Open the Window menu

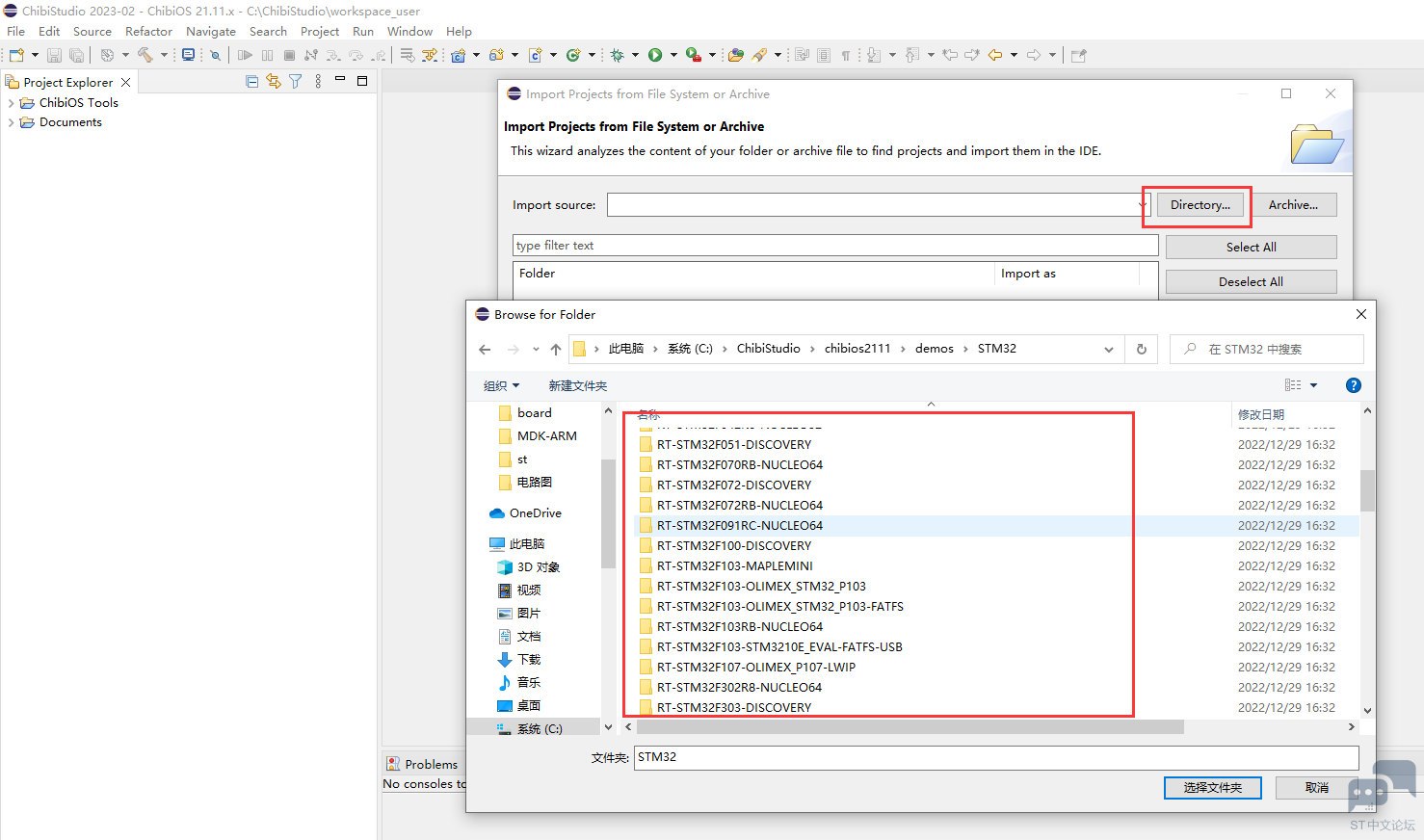pos(409,32)
